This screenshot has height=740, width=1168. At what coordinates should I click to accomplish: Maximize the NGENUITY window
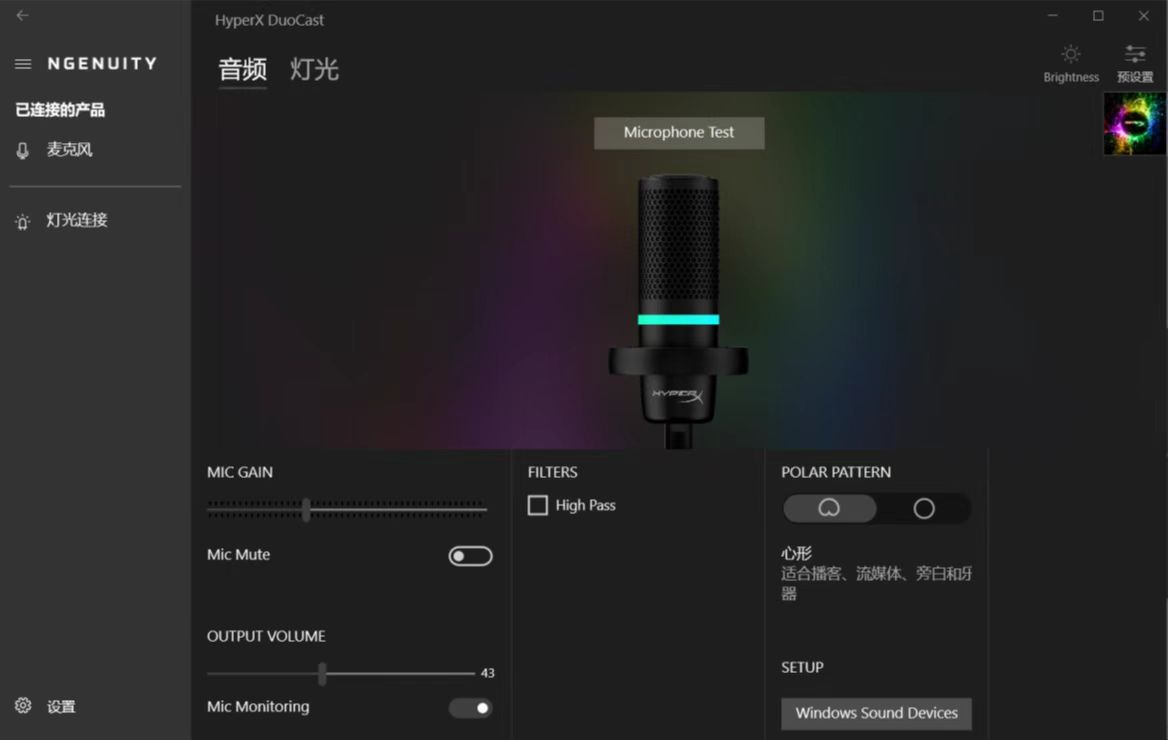[x=1098, y=16]
